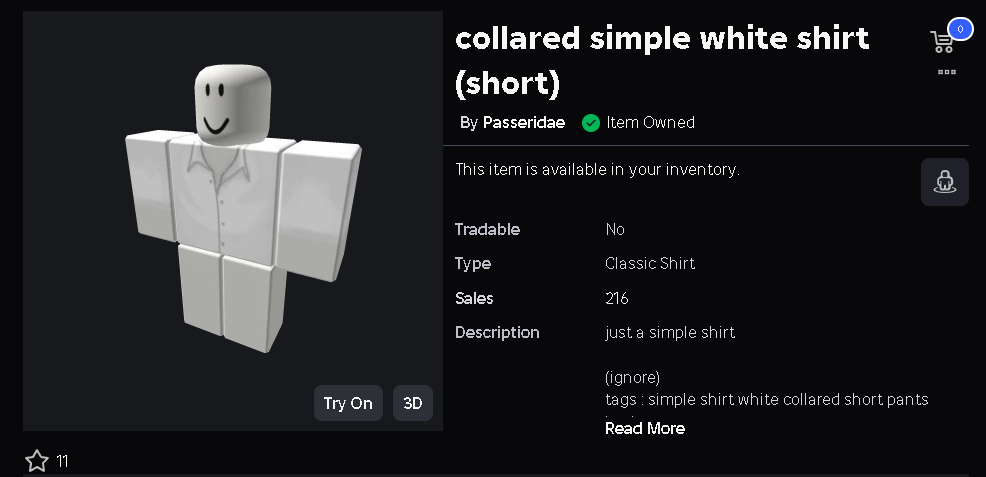
Task: Favorite the item with the star icon
Action: pos(37,461)
